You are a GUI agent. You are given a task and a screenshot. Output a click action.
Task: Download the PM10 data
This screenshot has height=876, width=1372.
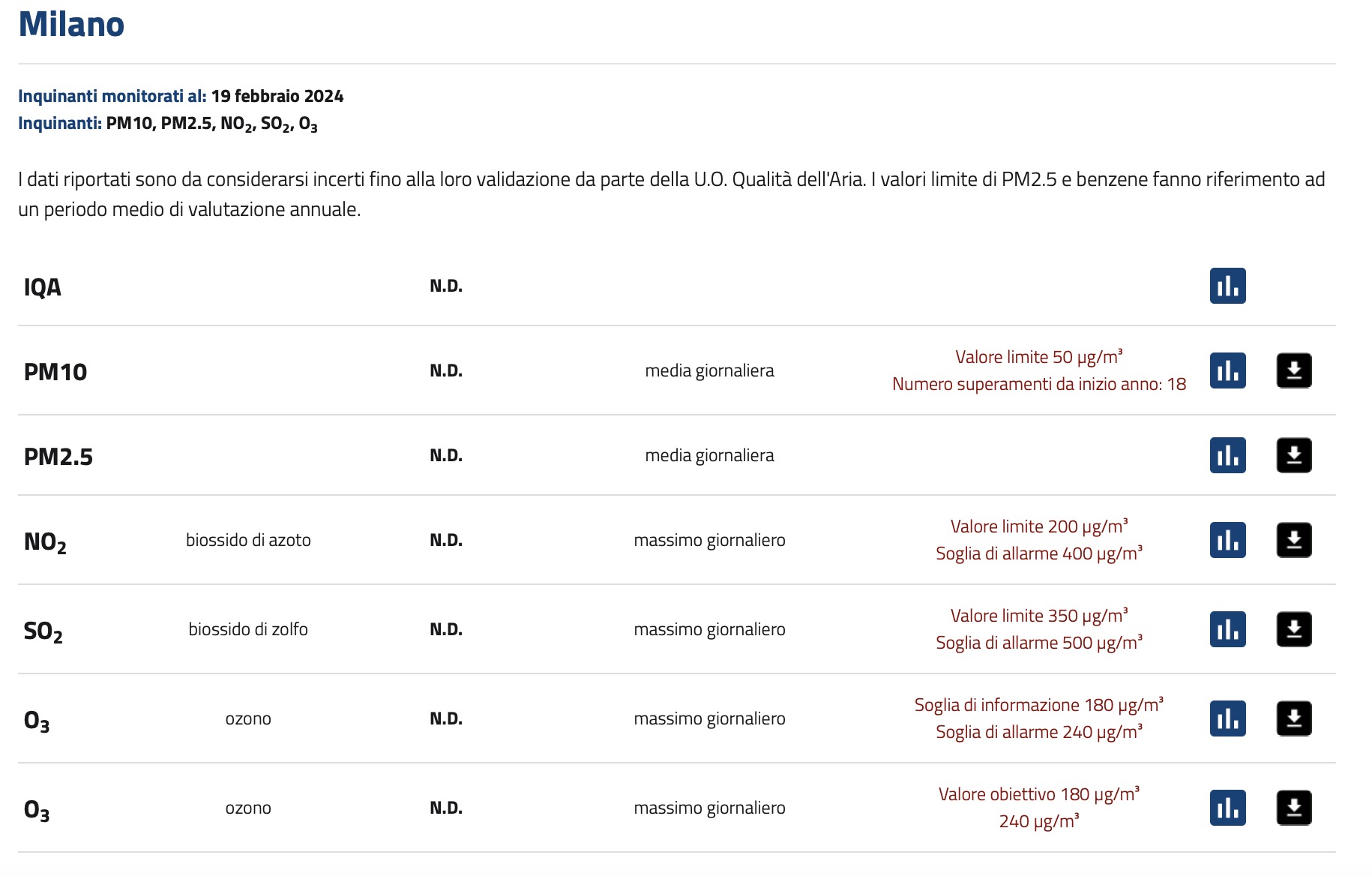1293,370
